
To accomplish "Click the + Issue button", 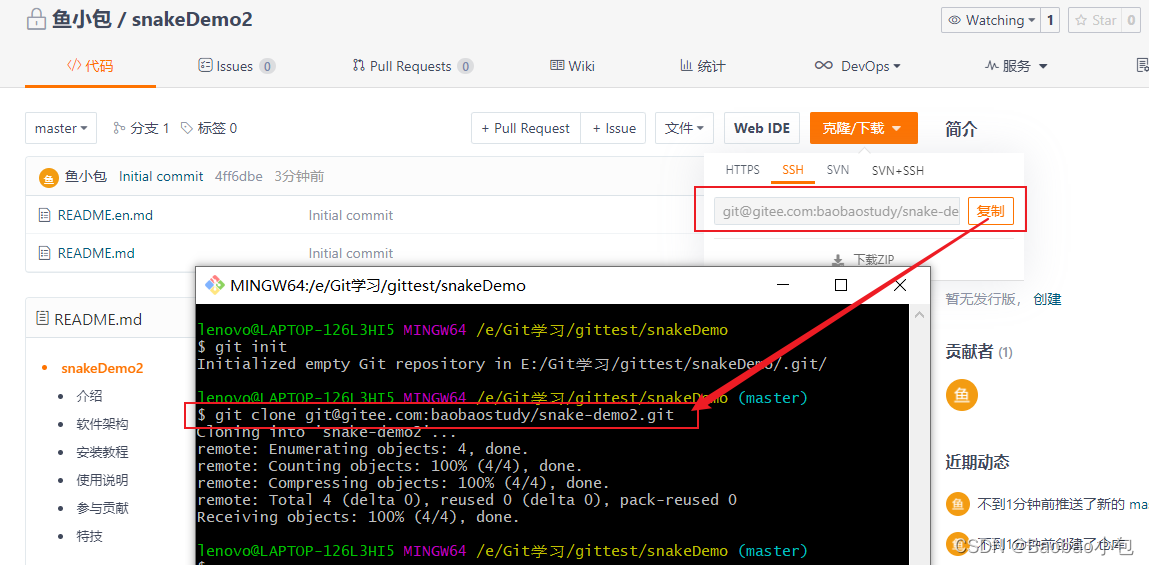I will point(613,128).
